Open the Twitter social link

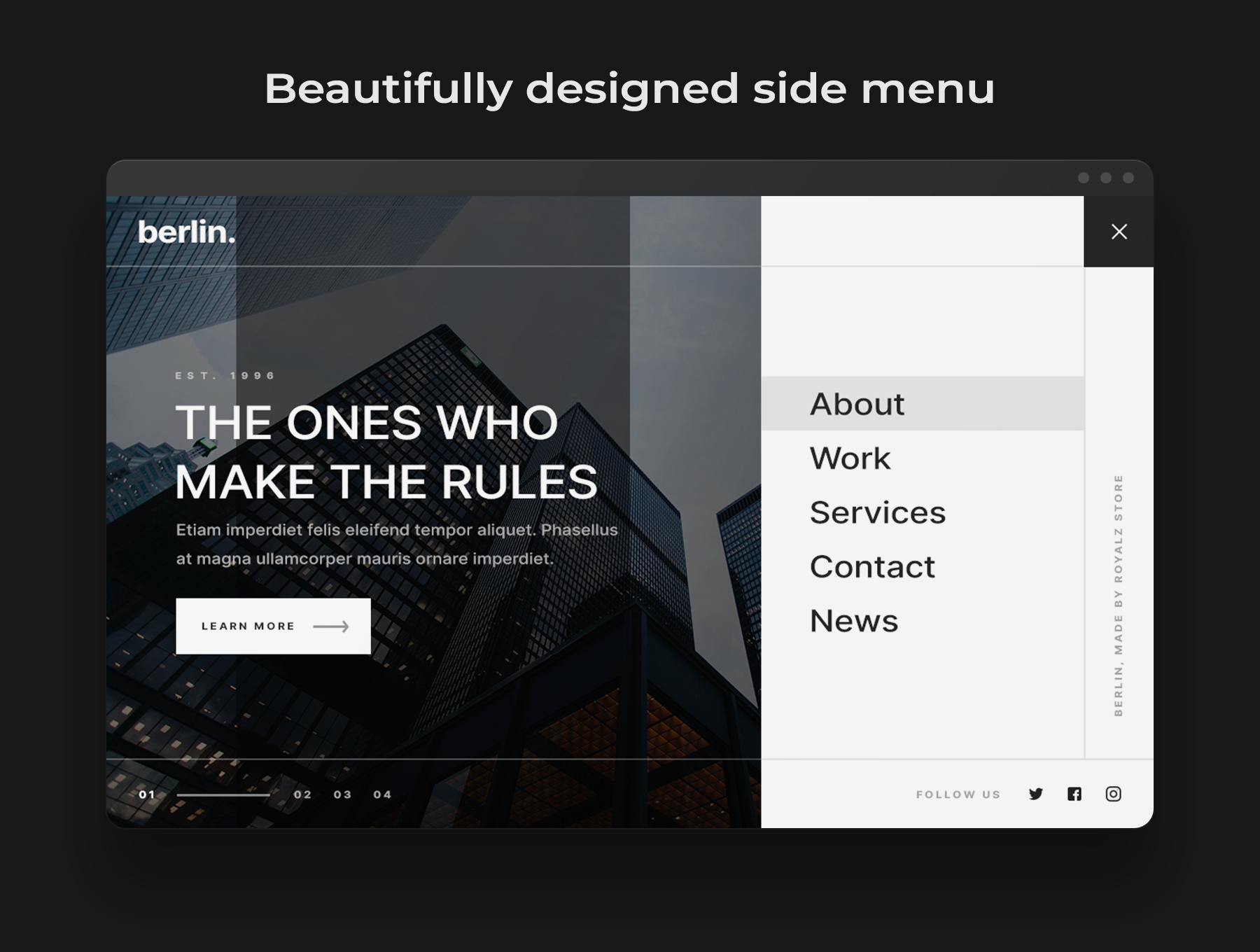(x=1036, y=794)
